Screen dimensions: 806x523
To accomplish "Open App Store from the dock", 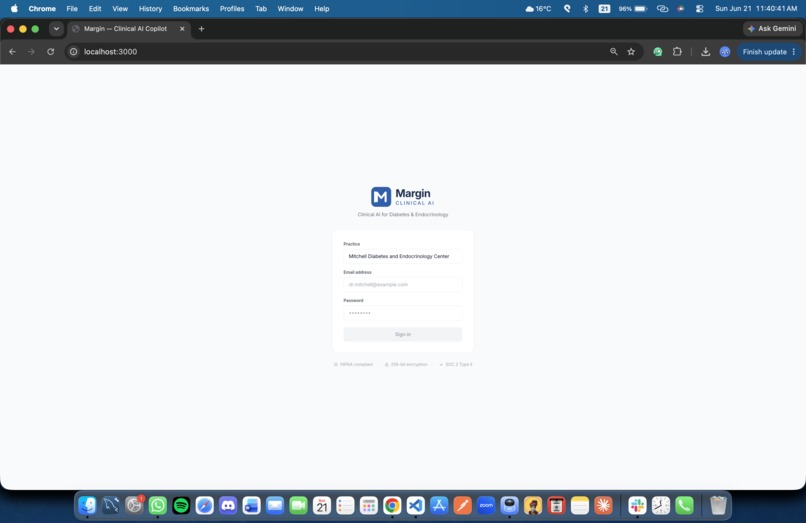I will click(x=439, y=506).
